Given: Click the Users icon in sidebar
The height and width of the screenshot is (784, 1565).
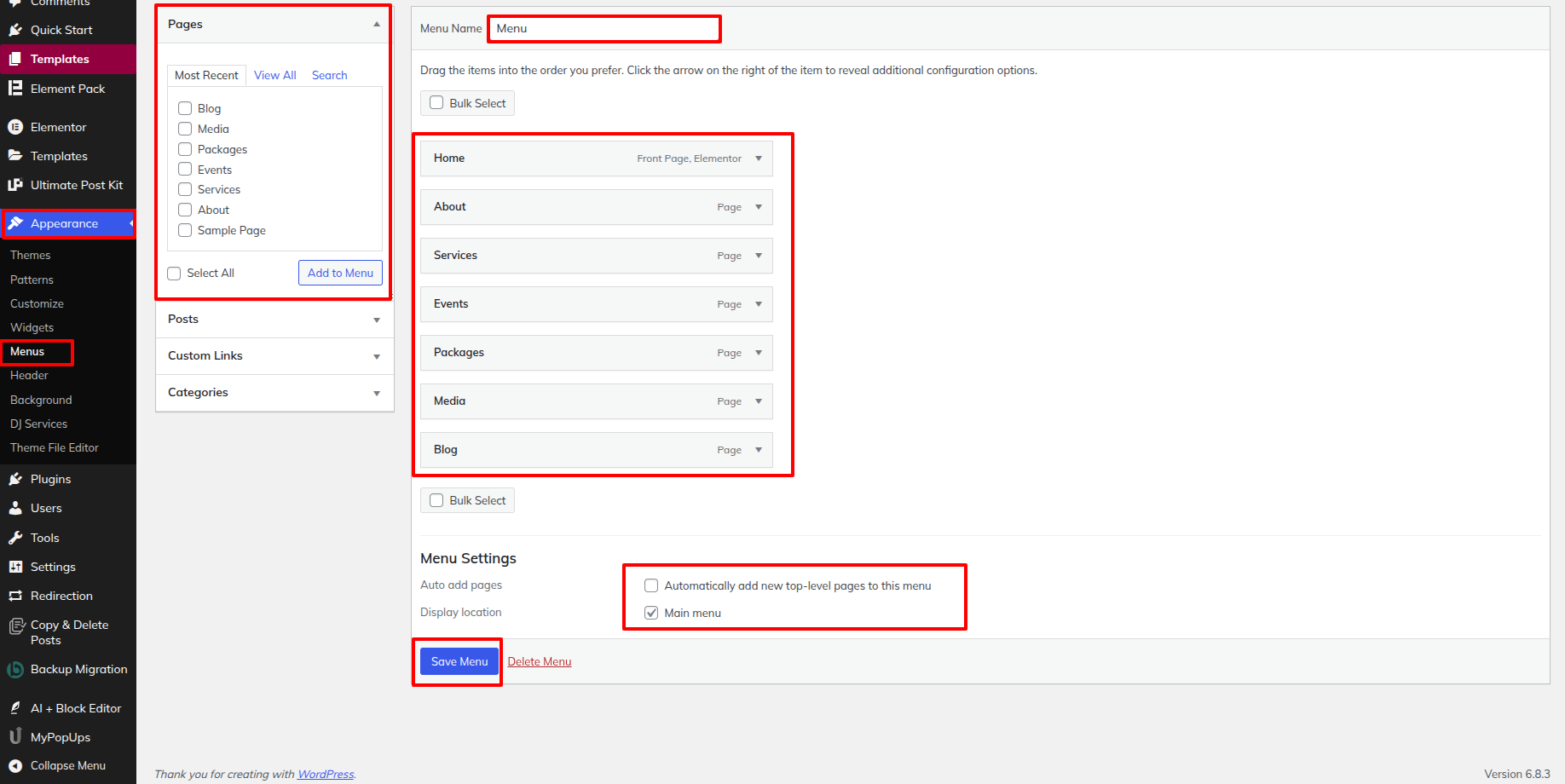Looking at the screenshot, I should (15, 508).
